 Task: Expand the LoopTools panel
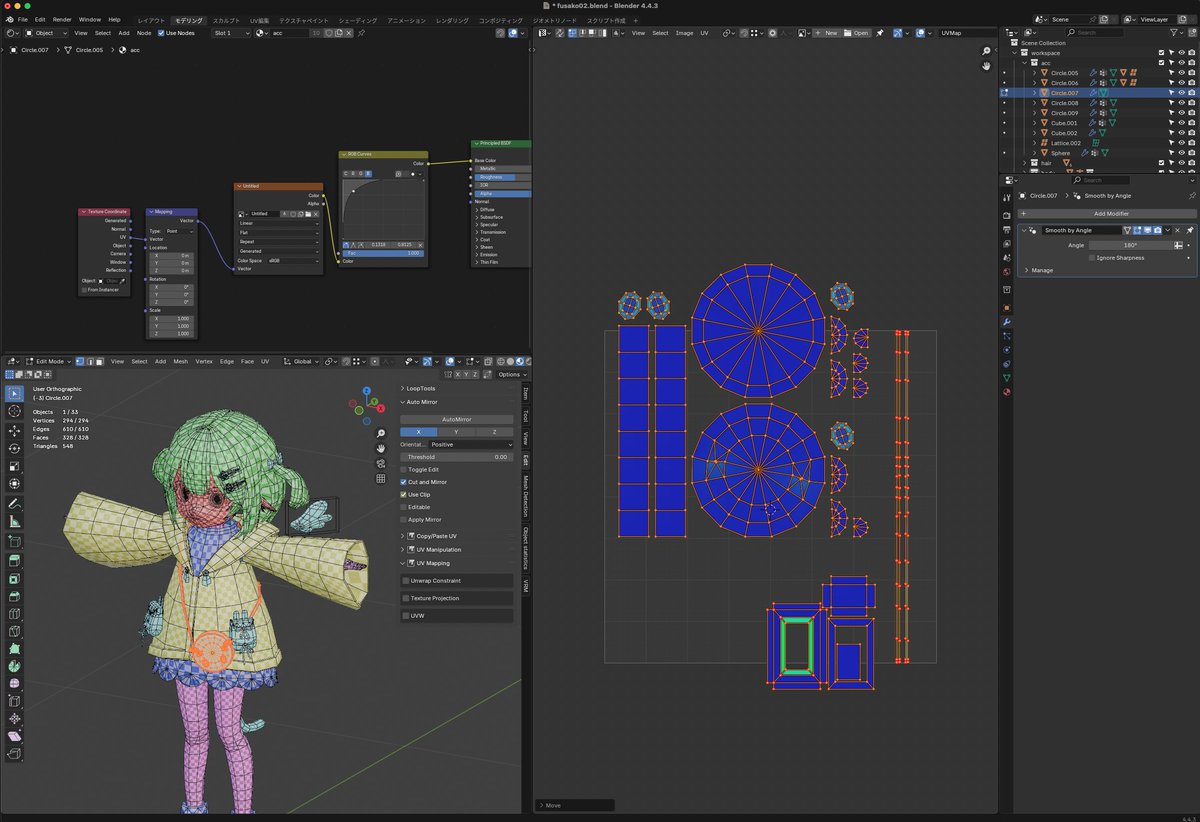[403, 388]
